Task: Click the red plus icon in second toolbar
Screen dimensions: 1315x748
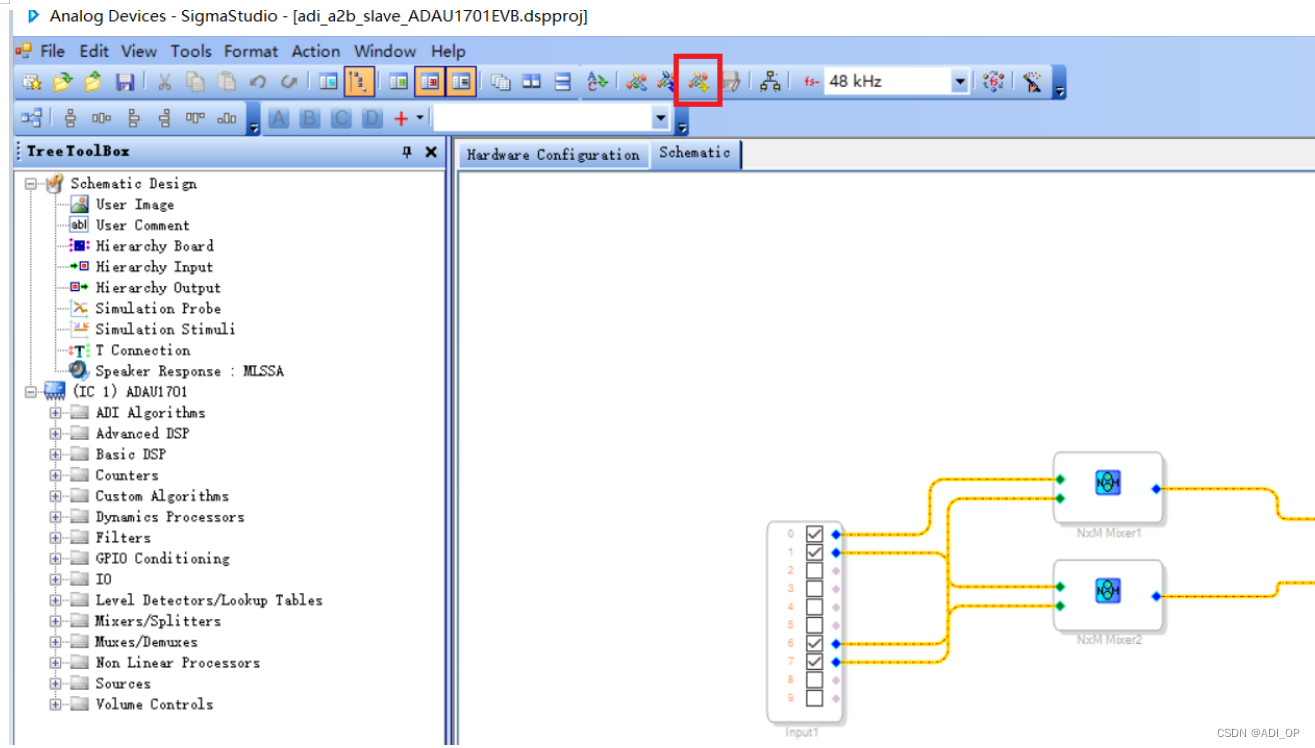Action: (401, 119)
